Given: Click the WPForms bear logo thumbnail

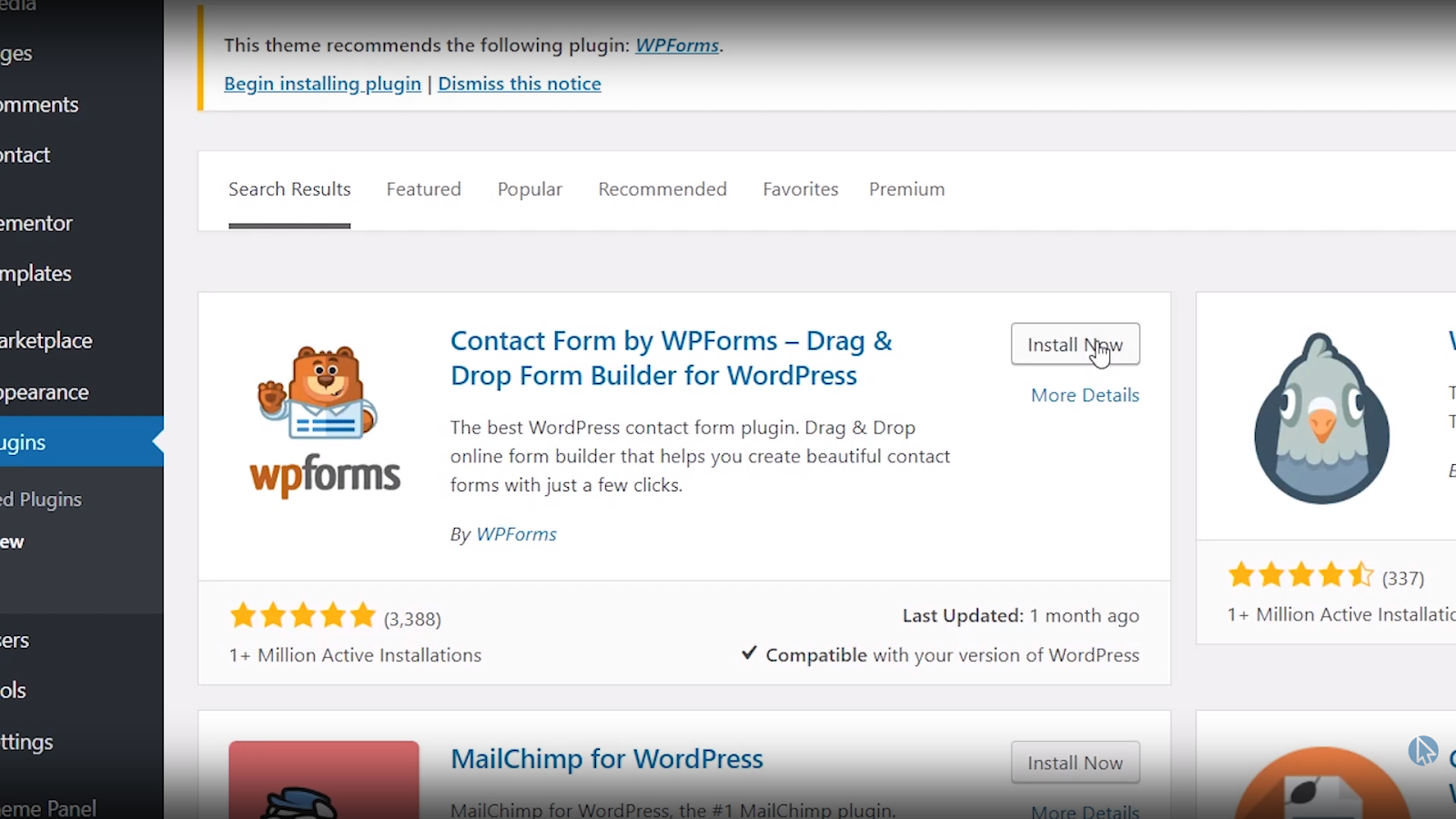Looking at the screenshot, I should 325,420.
